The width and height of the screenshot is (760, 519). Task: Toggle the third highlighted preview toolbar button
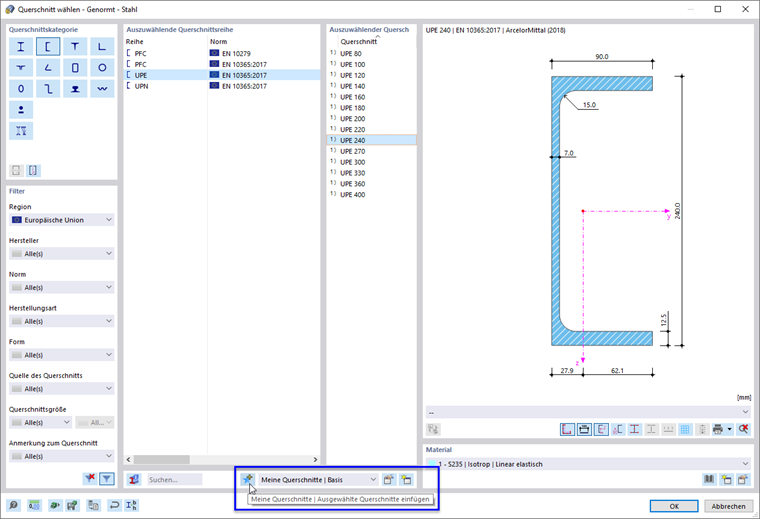click(x=601, y=429)
